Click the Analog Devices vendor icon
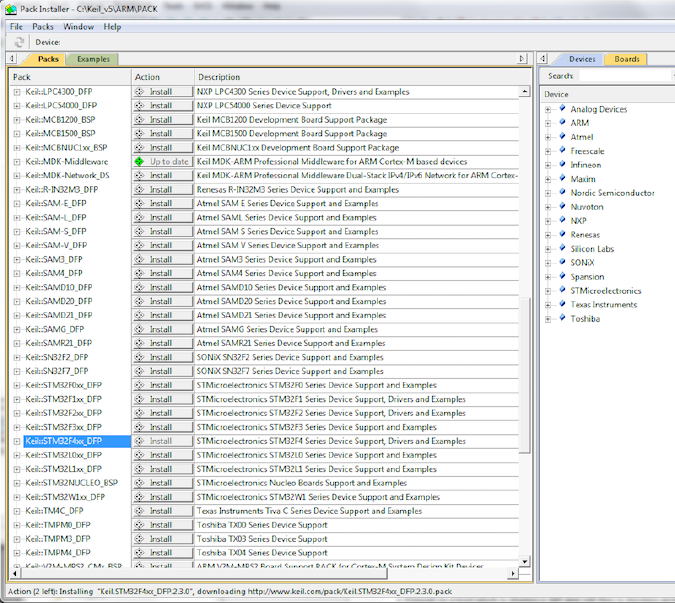 [x=562, y=108]
